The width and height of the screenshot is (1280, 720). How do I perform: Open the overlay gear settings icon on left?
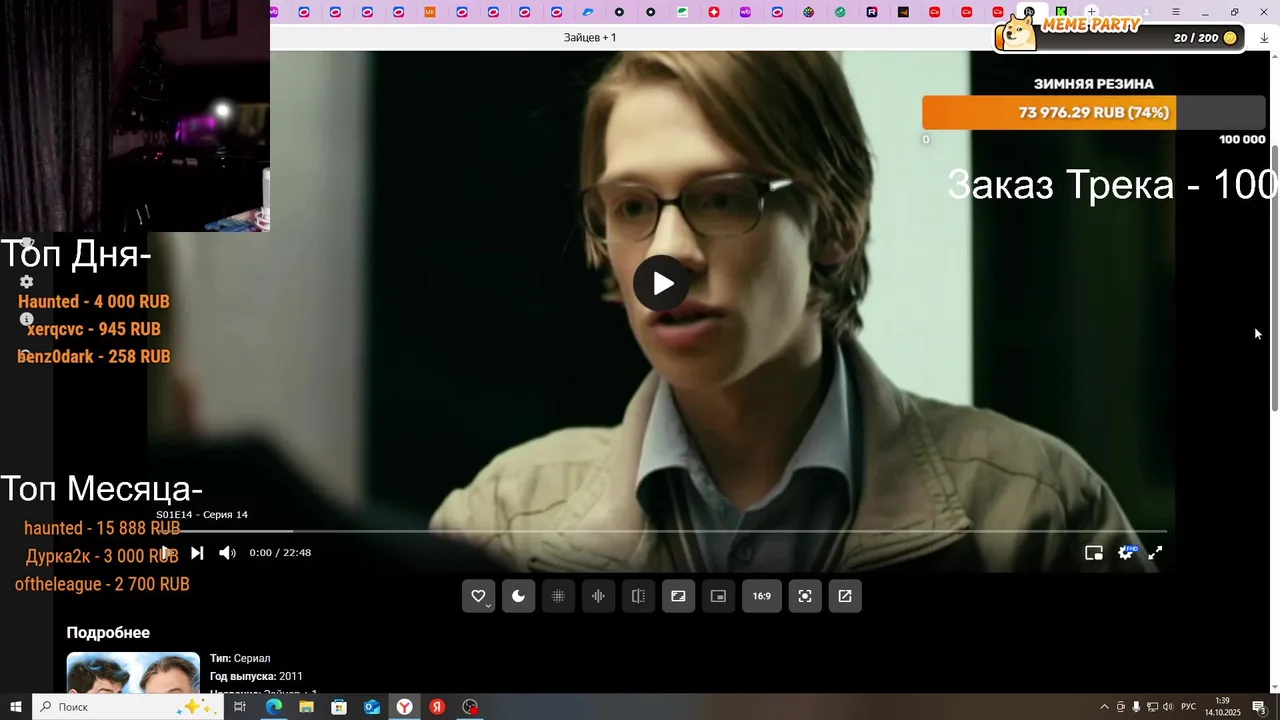pyautogui.click(x=27, y=282)
